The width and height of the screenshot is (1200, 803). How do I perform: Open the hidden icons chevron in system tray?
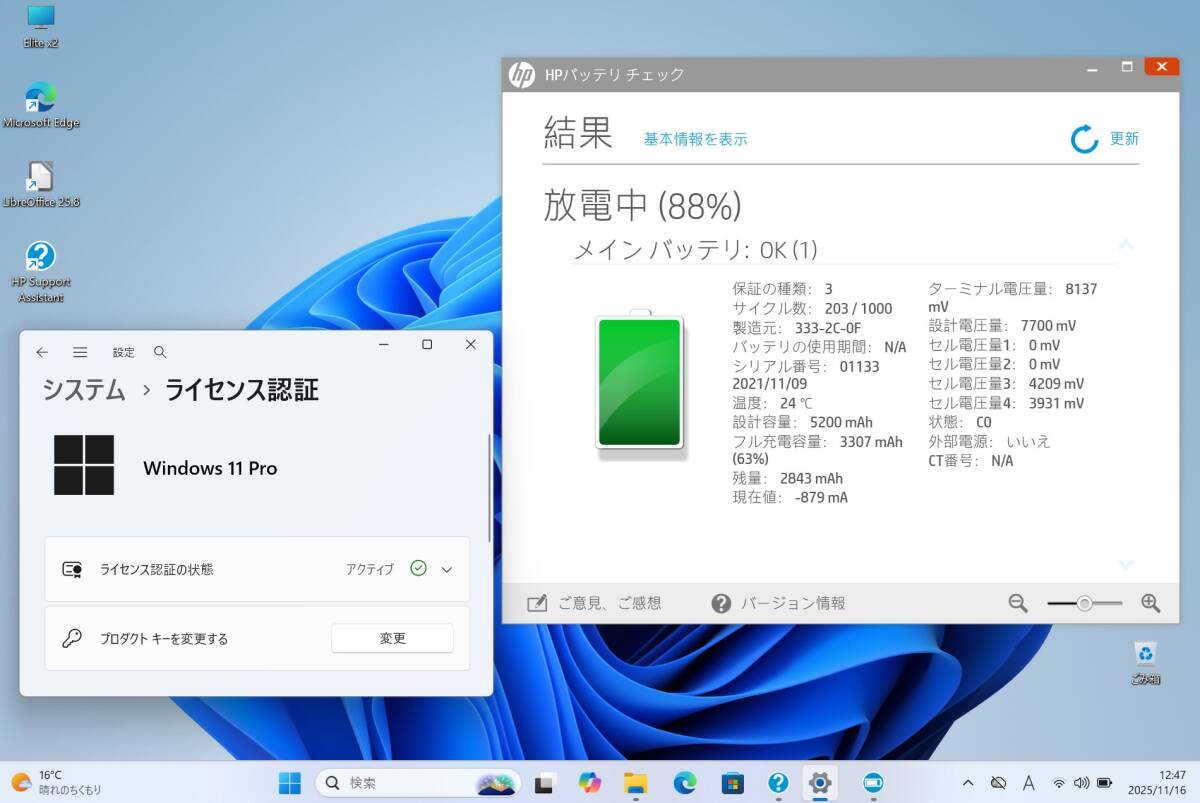(x=967, y=783)
